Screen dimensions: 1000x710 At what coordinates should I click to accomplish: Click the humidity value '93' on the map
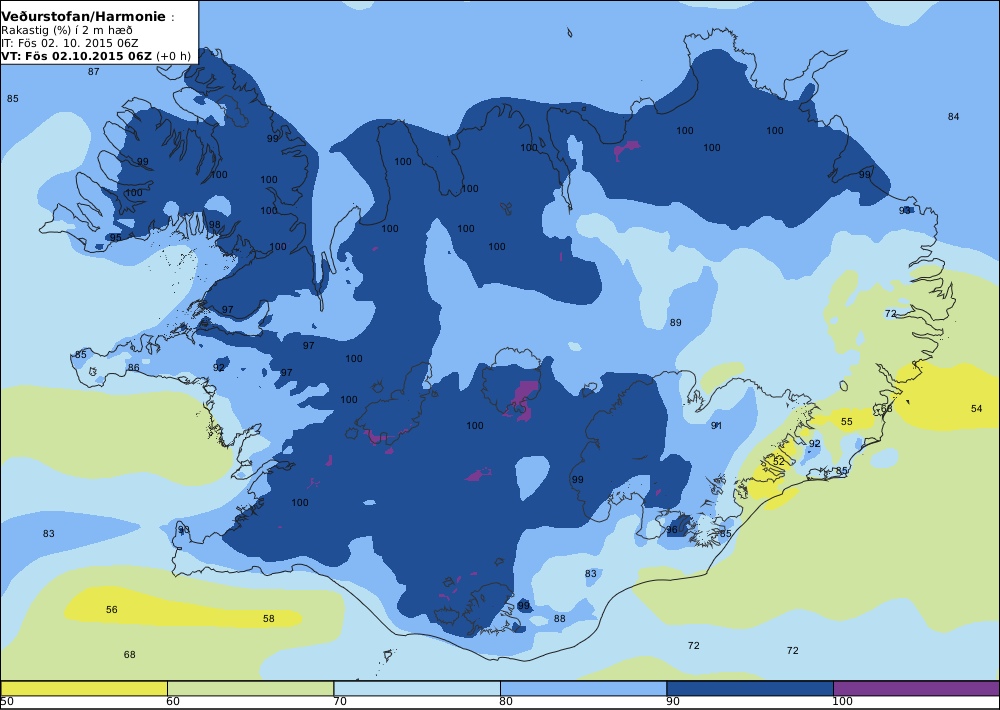pos(904,211)
